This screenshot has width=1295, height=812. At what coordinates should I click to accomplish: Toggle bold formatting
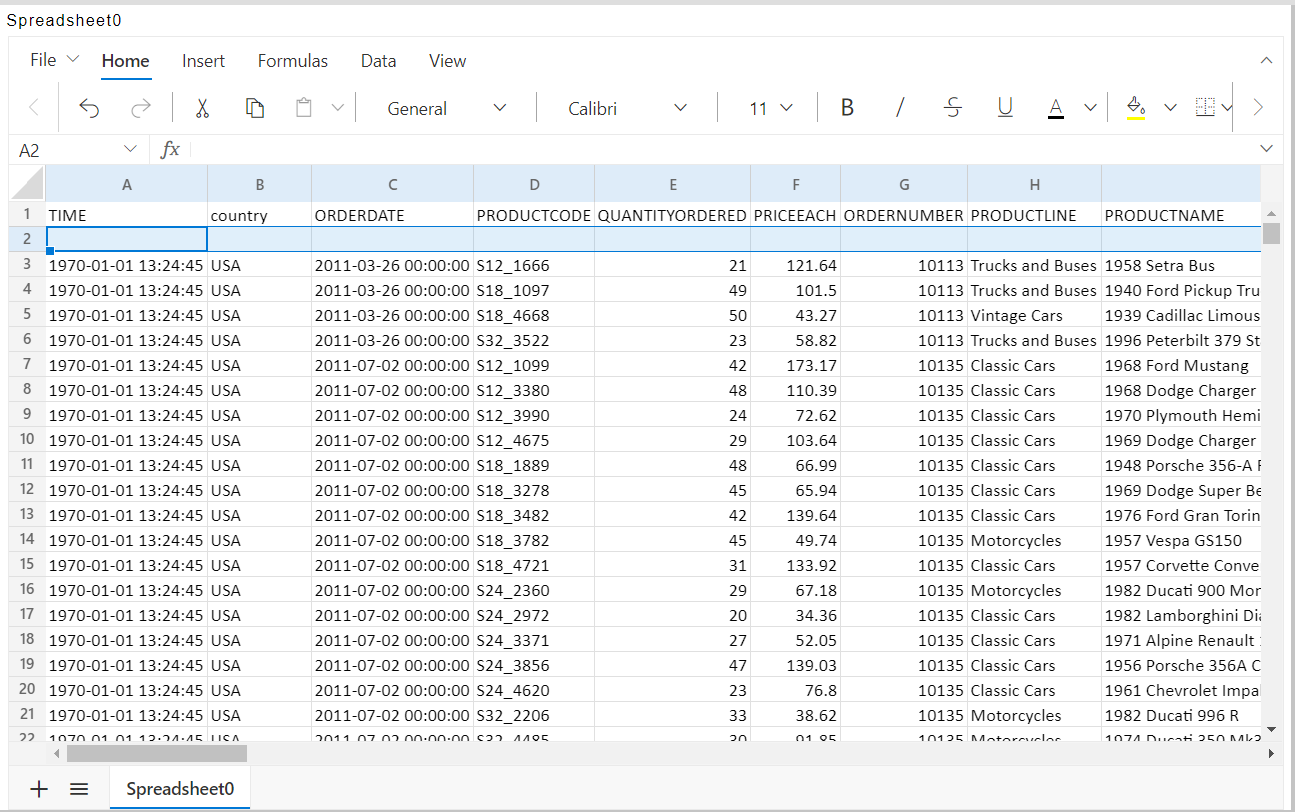pyautogui.click(x=847, y=108)
